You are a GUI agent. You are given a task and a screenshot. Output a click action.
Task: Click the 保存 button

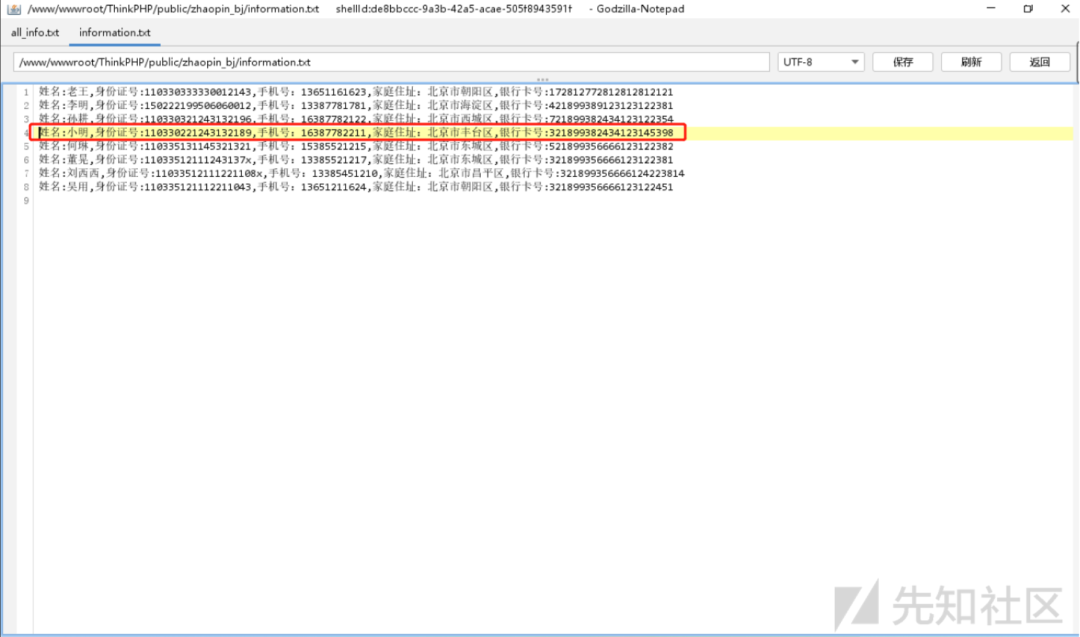902,62
